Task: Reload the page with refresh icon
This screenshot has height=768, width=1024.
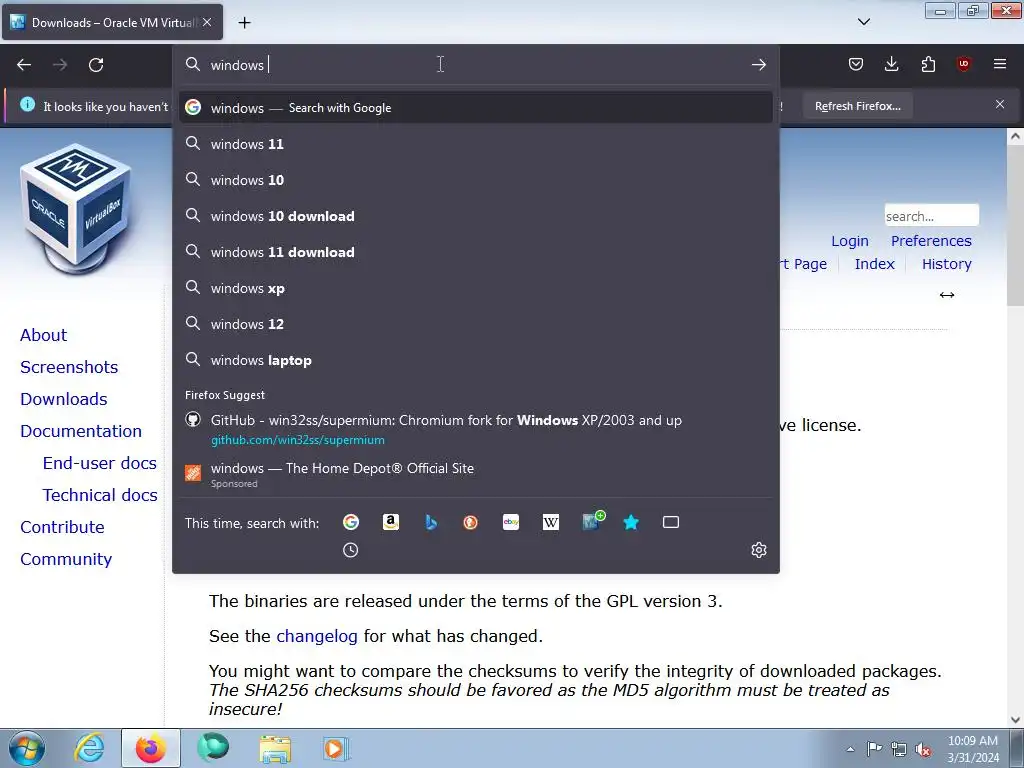Action: click(96, 65)
